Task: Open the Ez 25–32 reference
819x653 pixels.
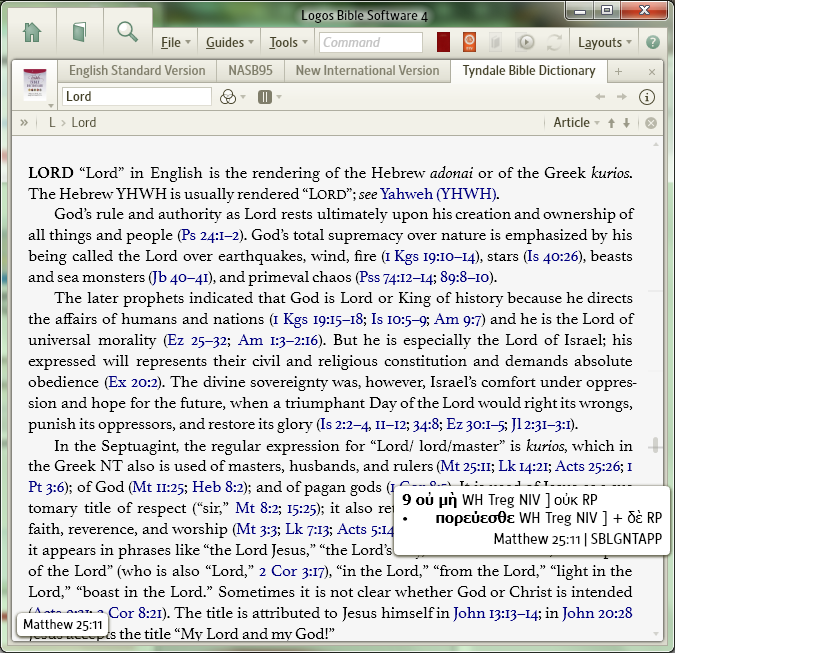Action: (196, 340)
